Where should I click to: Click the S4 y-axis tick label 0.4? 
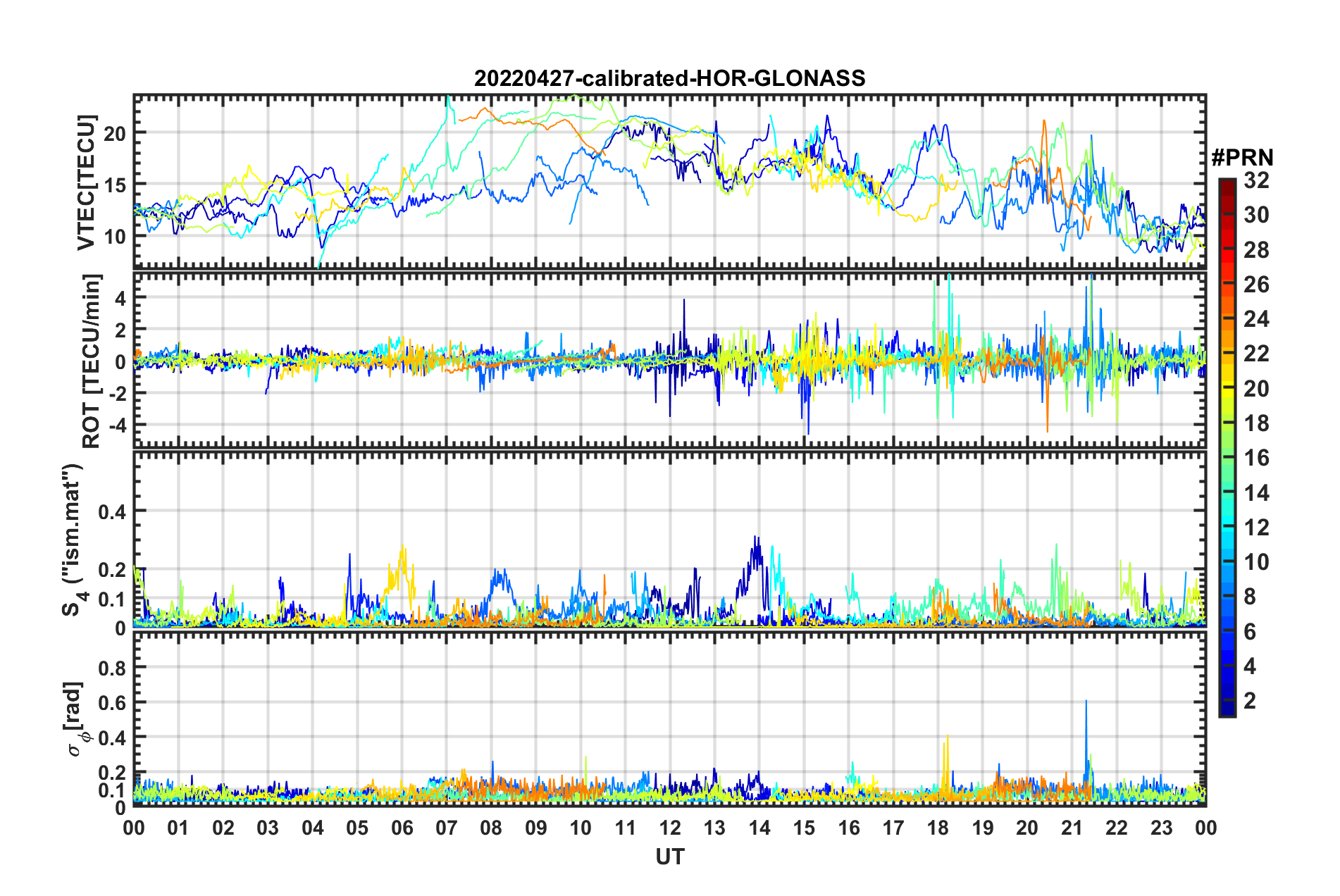(112, 511)
